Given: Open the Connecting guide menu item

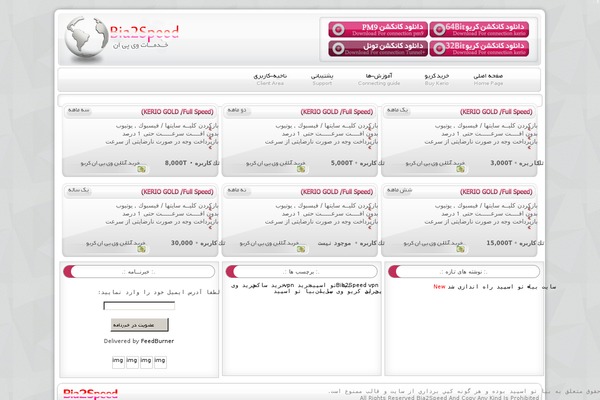Looking at the screenshot, I should coord(379,79).
